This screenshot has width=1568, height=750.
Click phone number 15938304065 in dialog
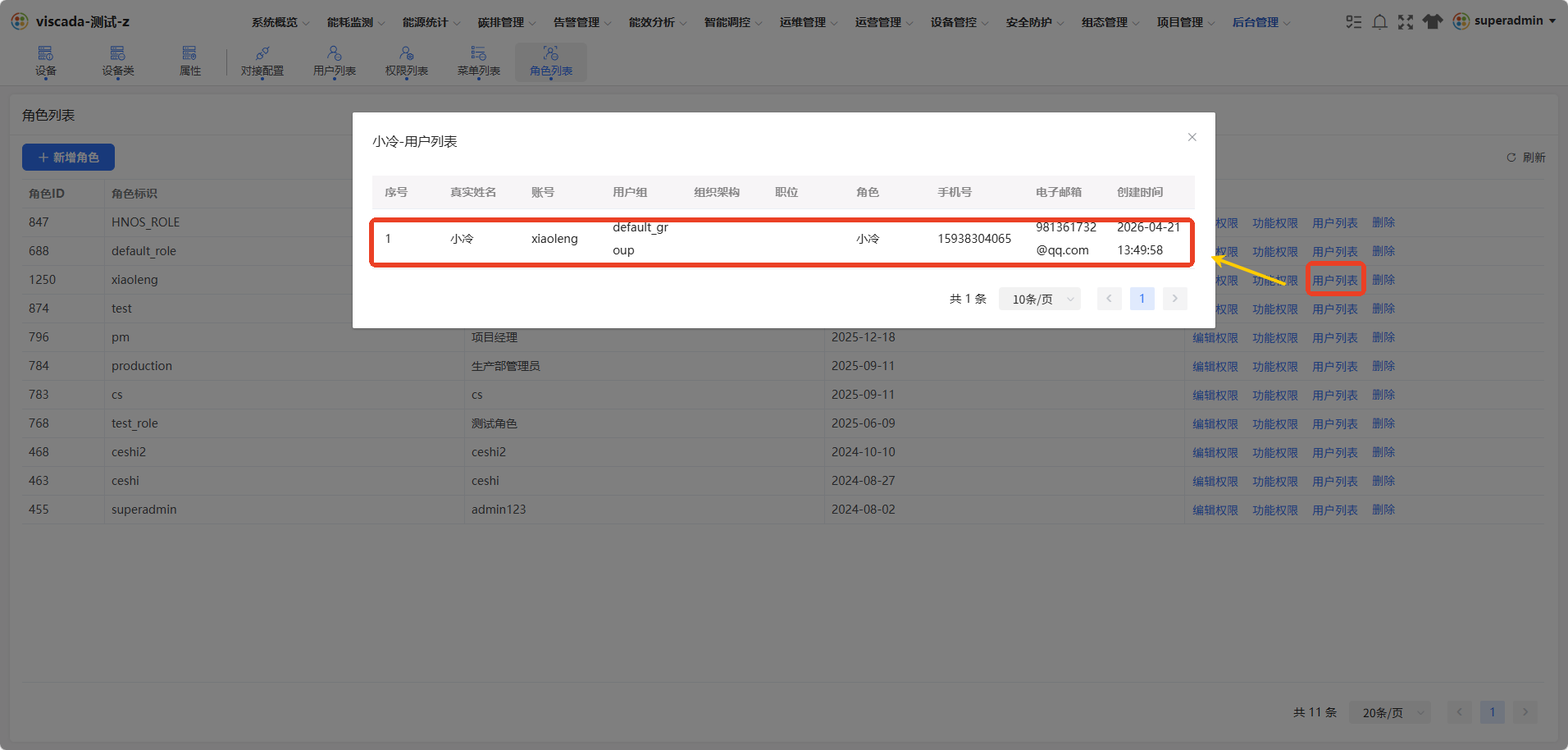click(x=974, y=239)
